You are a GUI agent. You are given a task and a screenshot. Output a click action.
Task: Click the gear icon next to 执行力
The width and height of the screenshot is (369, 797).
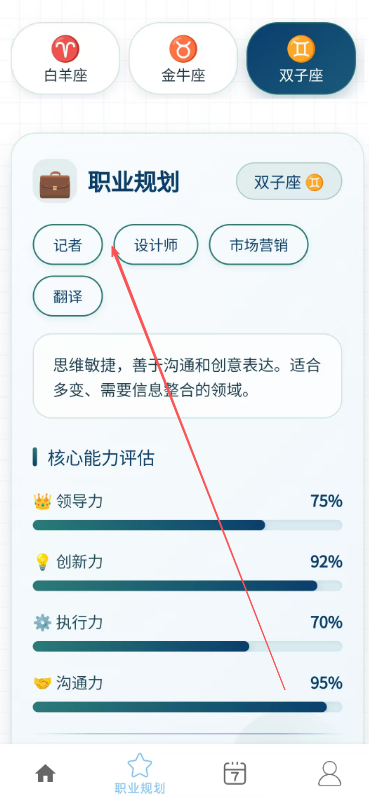click(42, 623)
